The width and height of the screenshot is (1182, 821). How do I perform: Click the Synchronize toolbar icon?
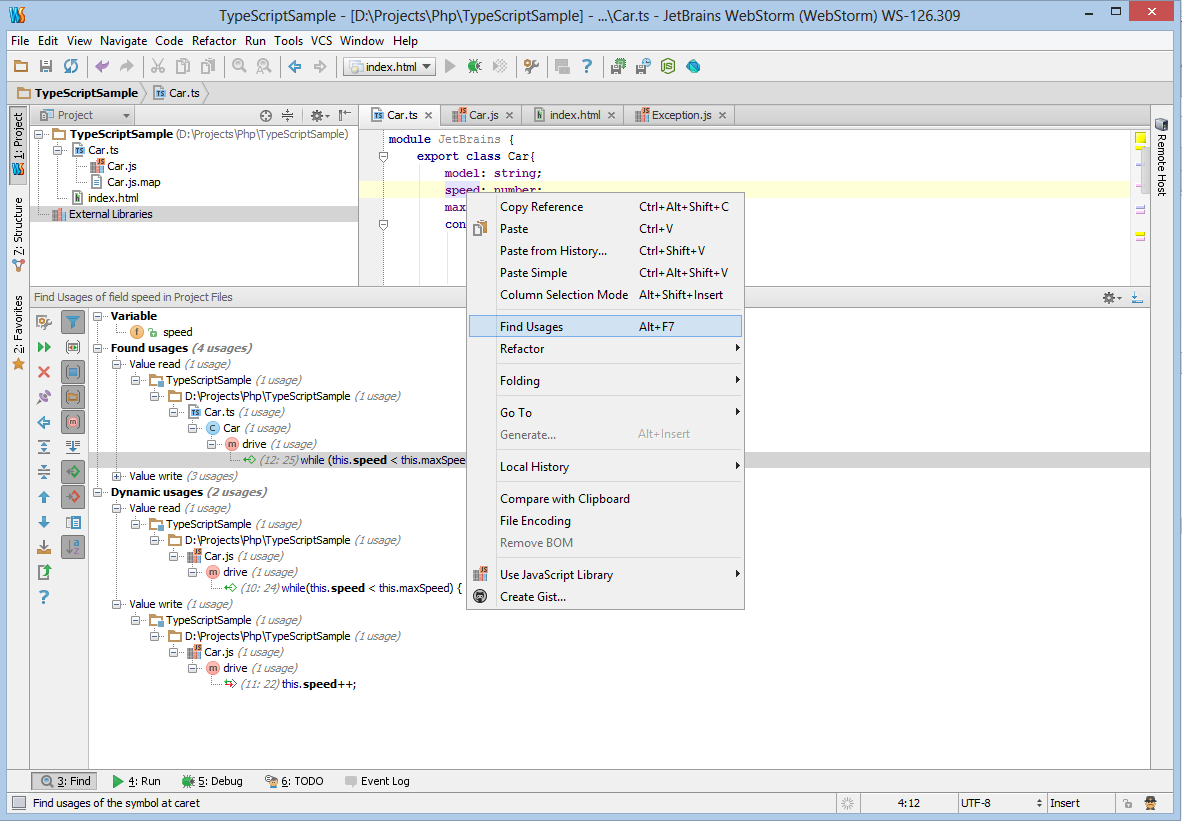click(71, 66)
